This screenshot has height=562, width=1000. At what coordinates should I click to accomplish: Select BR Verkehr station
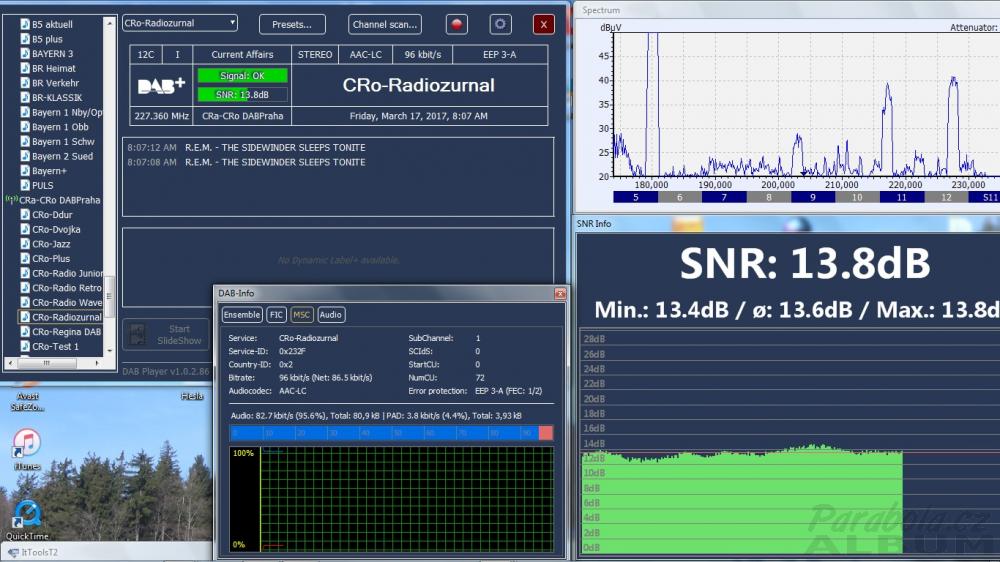[55, 83]
